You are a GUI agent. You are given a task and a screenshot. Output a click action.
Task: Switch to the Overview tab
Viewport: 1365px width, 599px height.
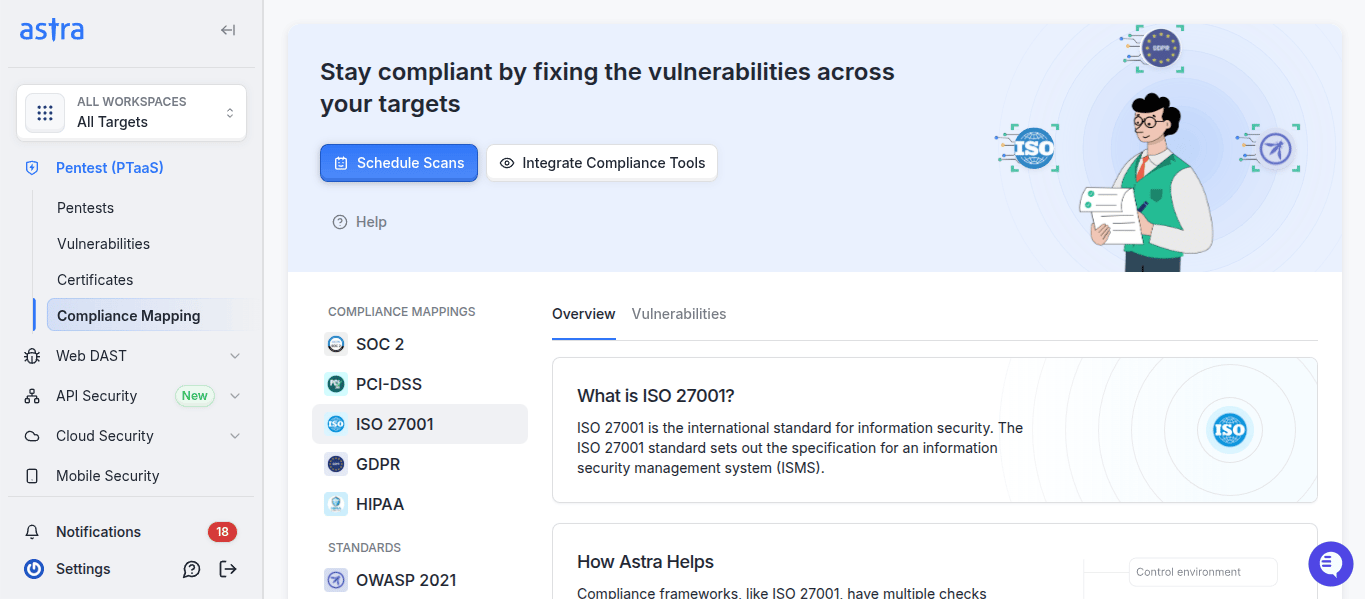(584, 314)
